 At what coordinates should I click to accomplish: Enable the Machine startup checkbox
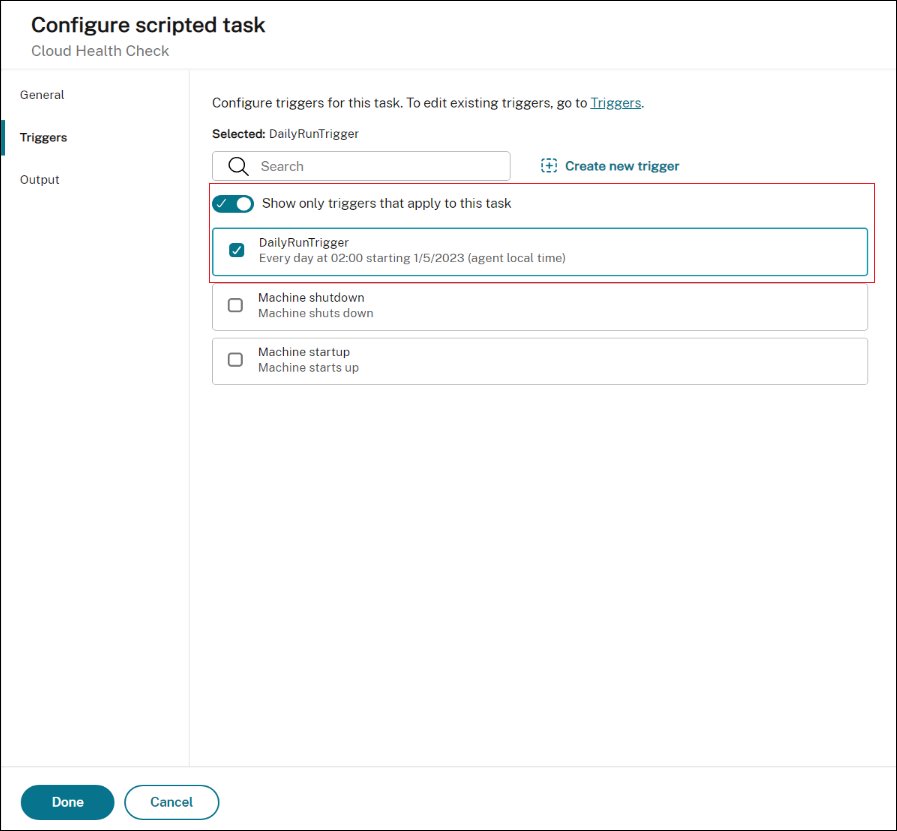point(235,360)
